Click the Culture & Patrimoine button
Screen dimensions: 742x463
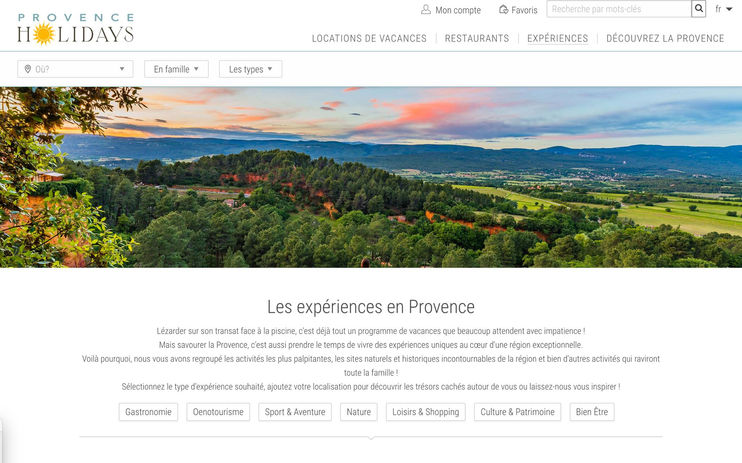[x=517, y=412]
